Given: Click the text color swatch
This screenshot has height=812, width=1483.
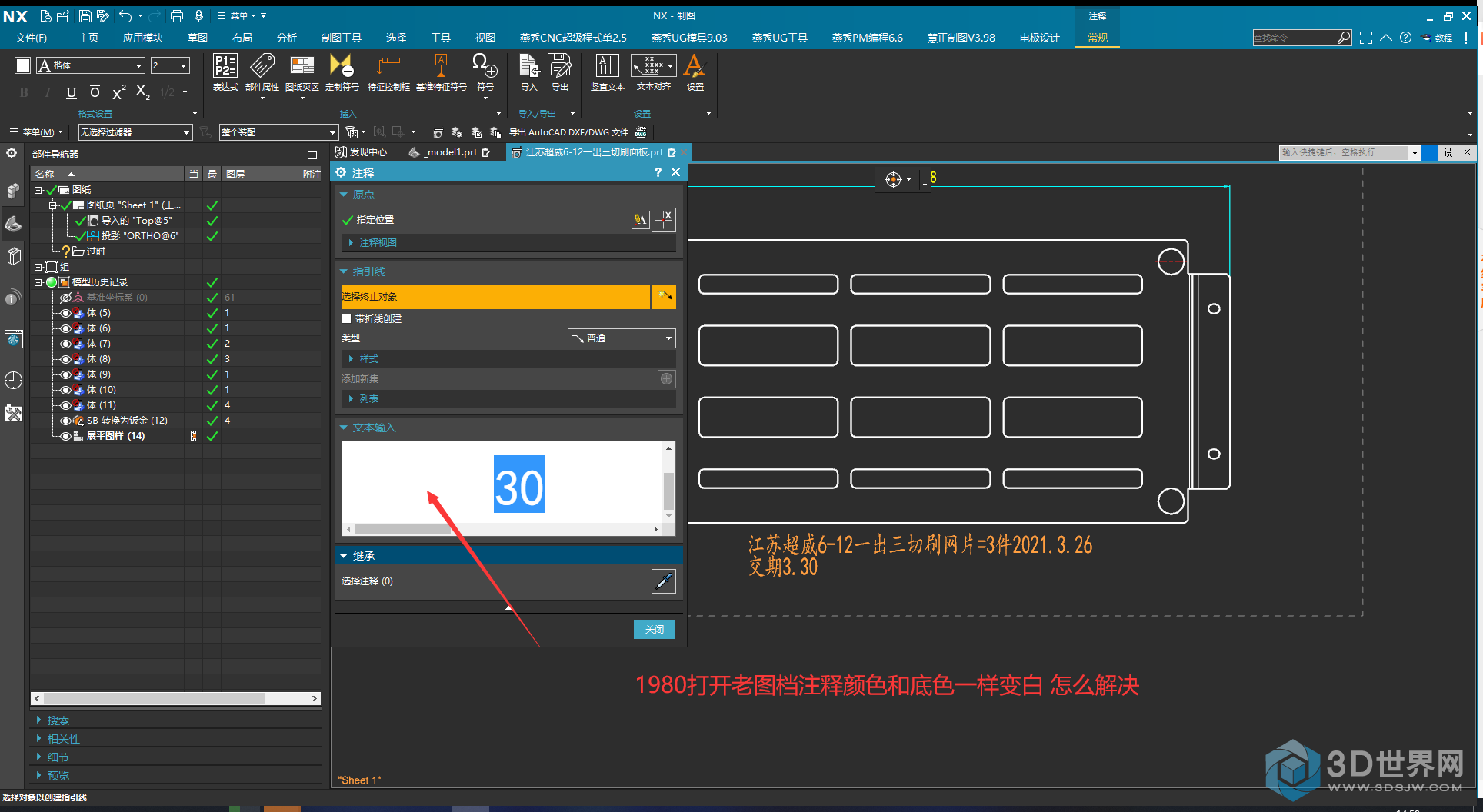Looking at the screenshot, I should pos(23,65).
